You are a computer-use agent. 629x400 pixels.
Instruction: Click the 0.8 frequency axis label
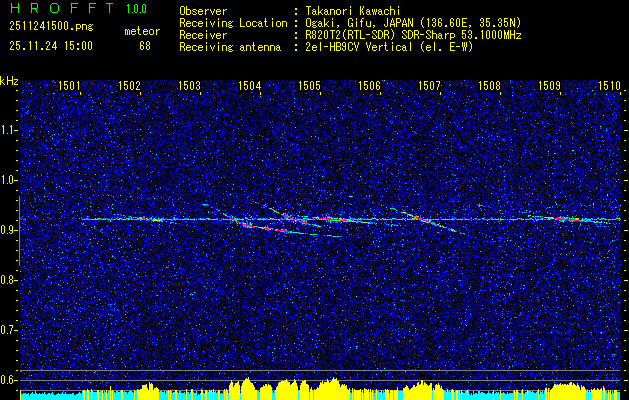[x=8, y=280]
